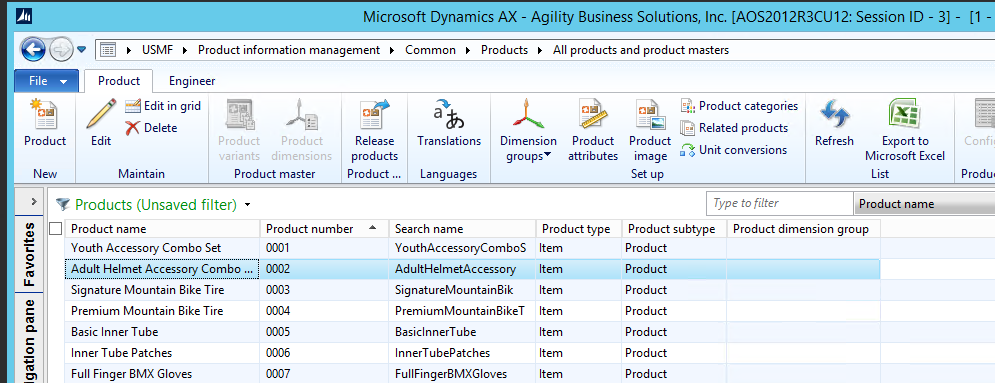Click the Edit pencil icon
995x383 pixels.
pos(100,114)
